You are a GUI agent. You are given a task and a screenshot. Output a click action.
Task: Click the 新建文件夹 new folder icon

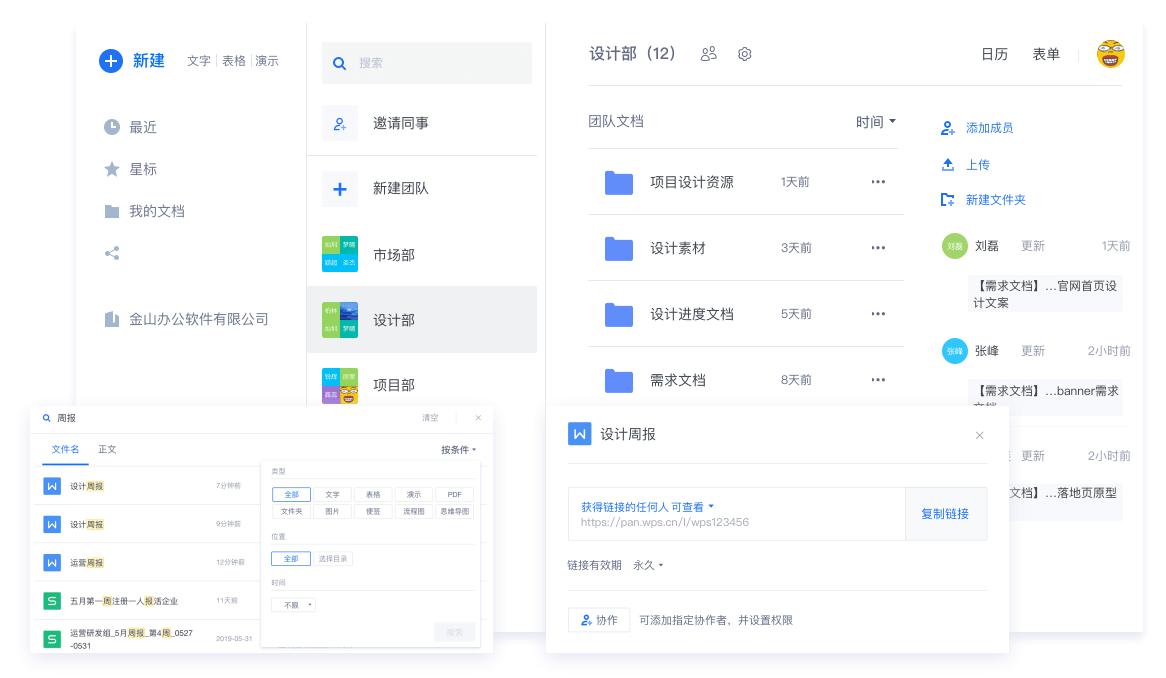click(x=948, y=200)
